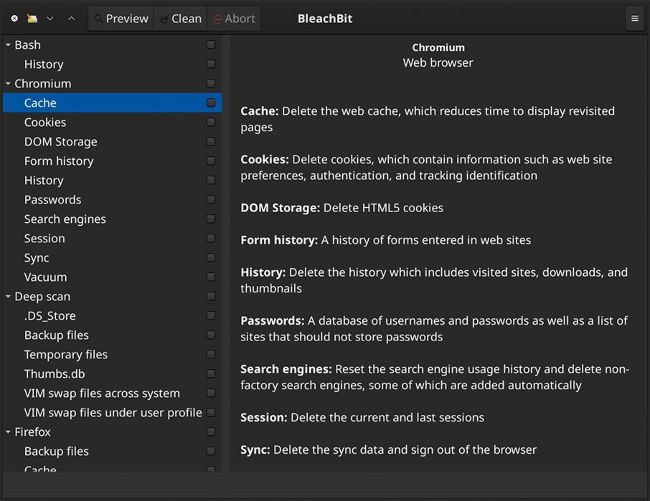Click the Chromium heading in description pane
650x501 pixels.
pyautogui.click(x=438, y=48)
